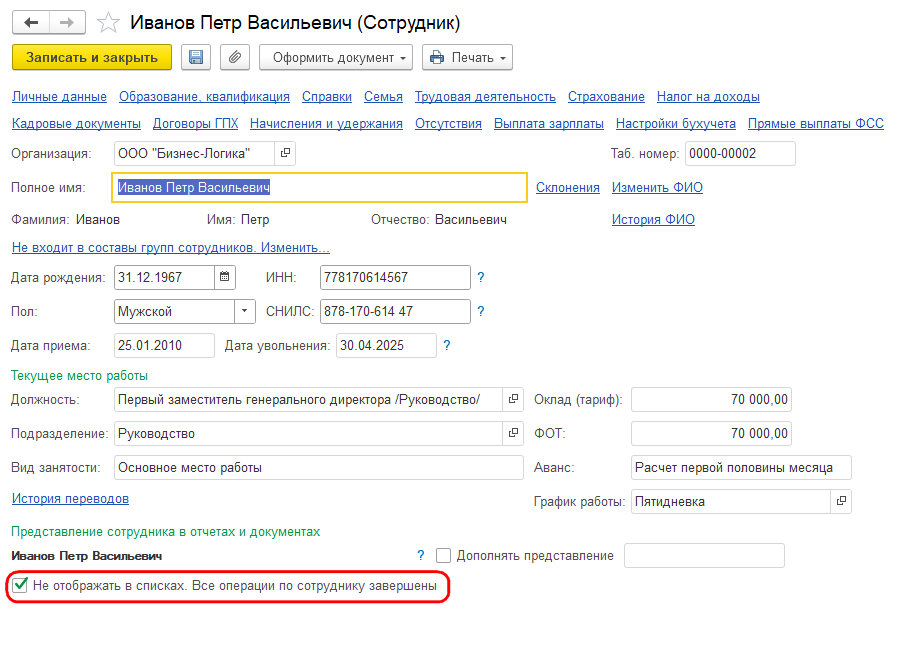This screenshot has width=899, height=652.
Task: Click the Дата приема field 25.01.2010
Action: coord(165,345)
